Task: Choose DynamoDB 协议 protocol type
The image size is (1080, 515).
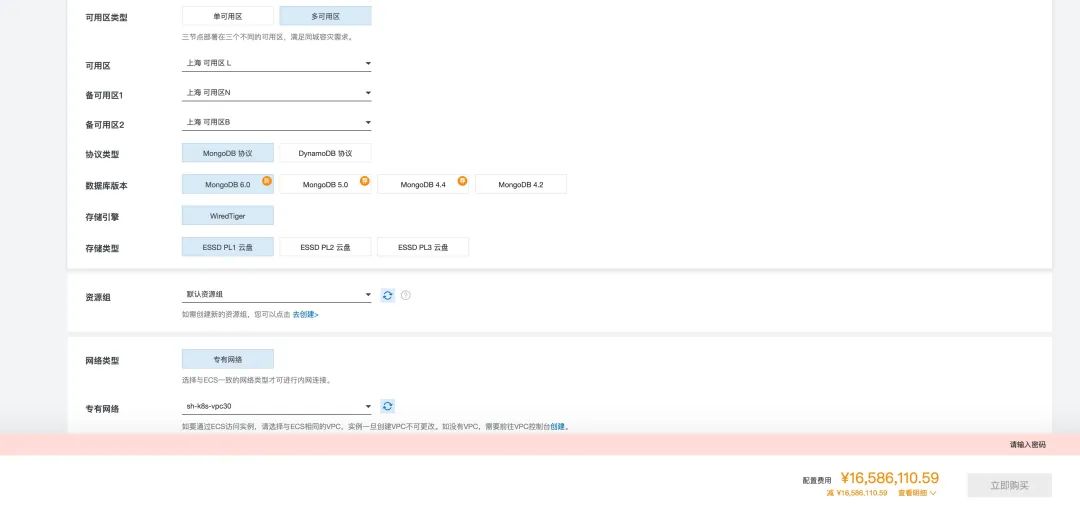Action: 325,153
